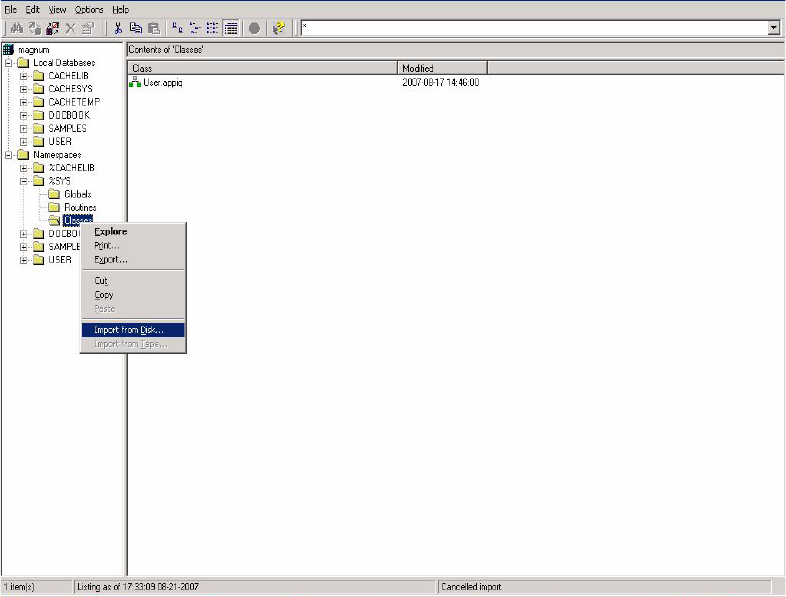
Task: Choose Export... in the context menu
Action: coord(133,260)
